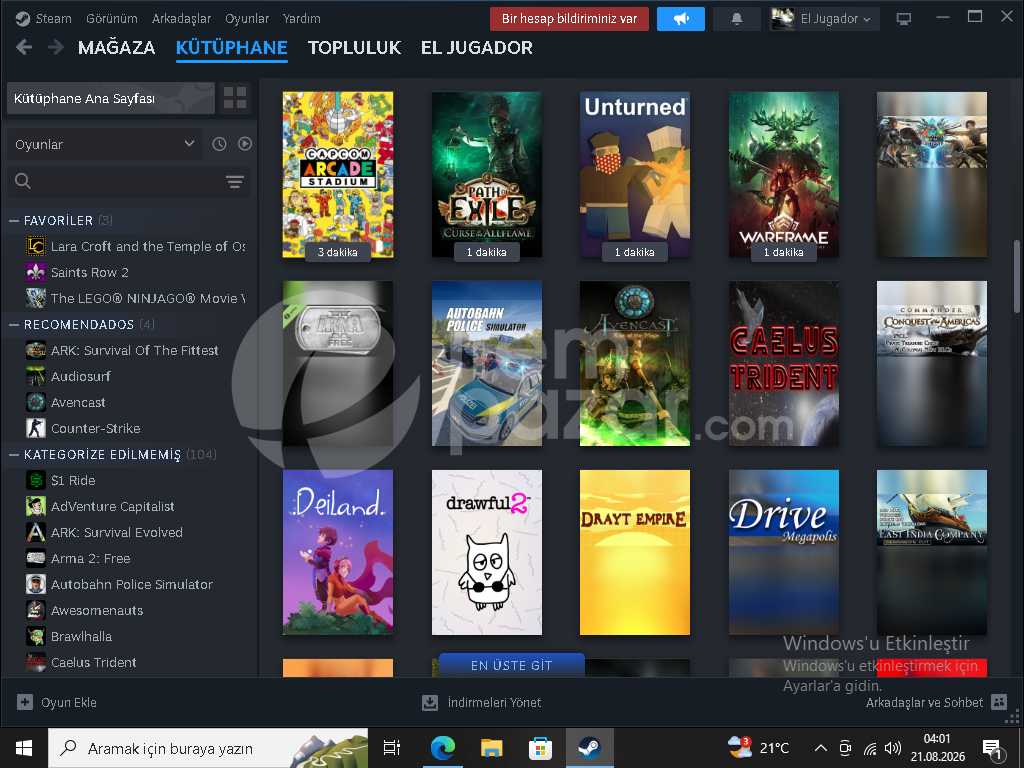
Task: Collapse the FAVORİLER category
Action: point(14,221)
